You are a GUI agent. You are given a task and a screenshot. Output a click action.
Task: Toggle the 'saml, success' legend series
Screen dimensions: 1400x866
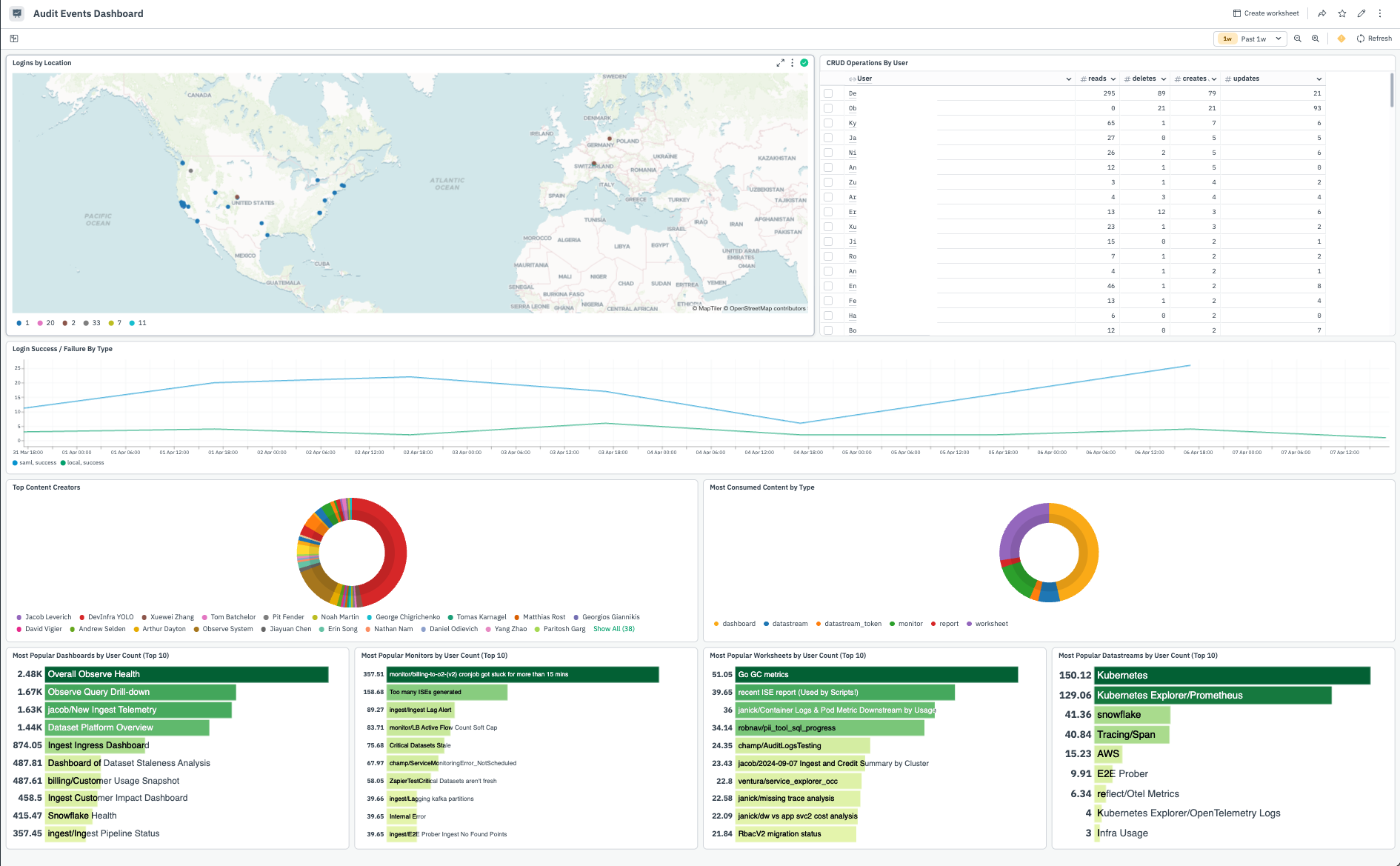click(x=35, y=463)
